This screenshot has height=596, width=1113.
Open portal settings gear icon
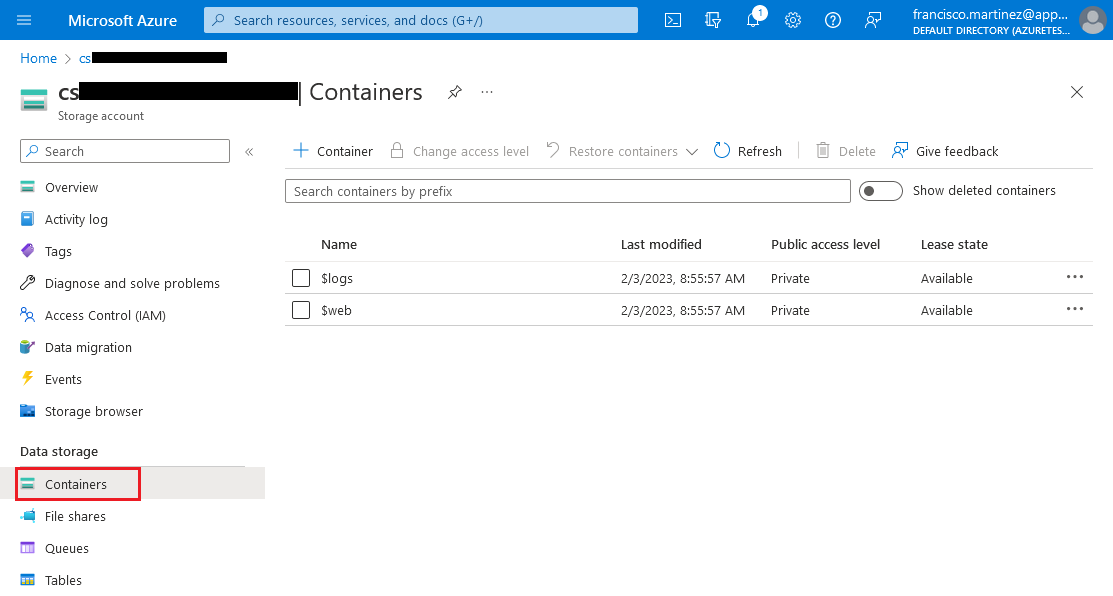793,20
